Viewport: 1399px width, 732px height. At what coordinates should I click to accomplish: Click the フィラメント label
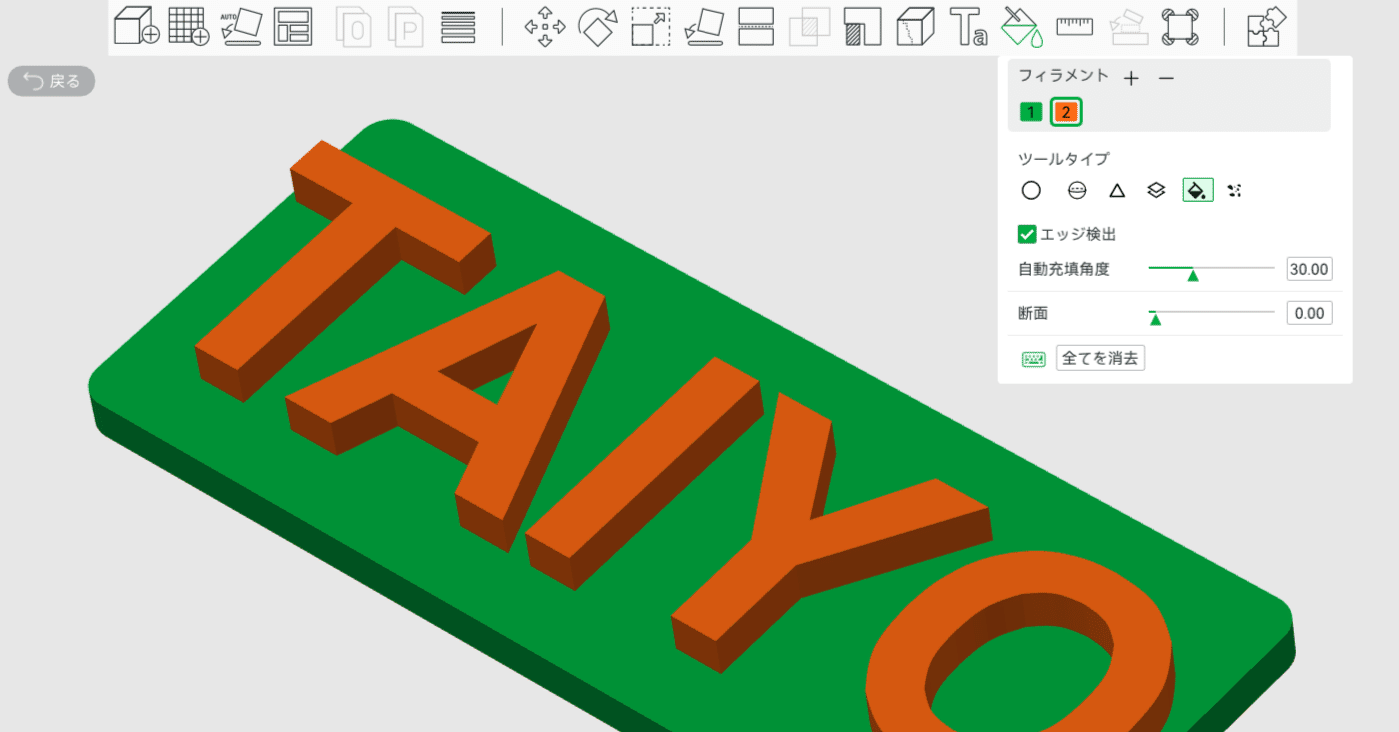[1063, 76]
